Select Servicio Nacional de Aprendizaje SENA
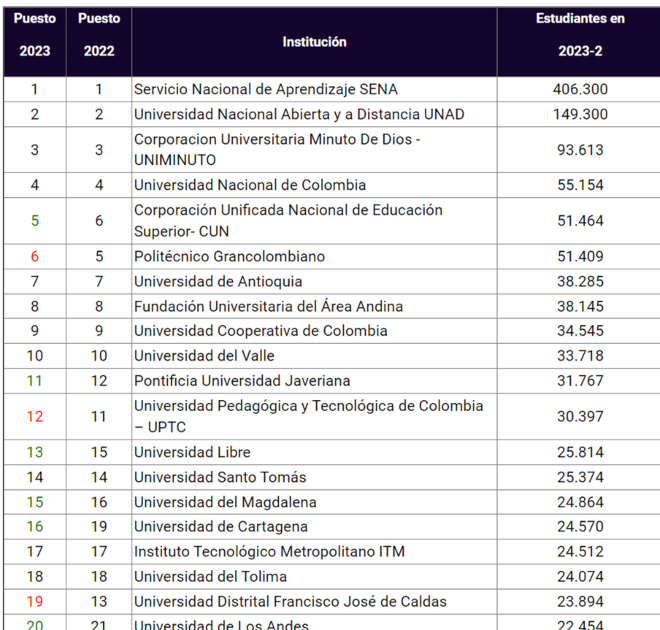This screenshot has width=660, height=630. pos(265,89)
